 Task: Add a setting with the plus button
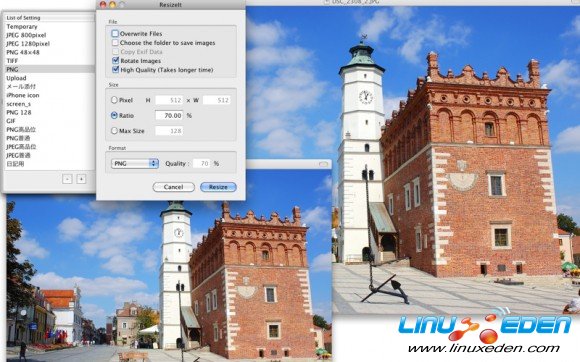click(81, 179)
